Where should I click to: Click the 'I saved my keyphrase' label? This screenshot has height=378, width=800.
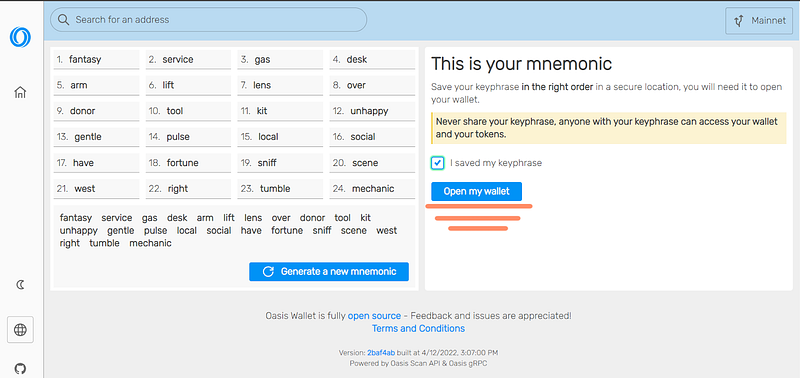click(496, 163)
